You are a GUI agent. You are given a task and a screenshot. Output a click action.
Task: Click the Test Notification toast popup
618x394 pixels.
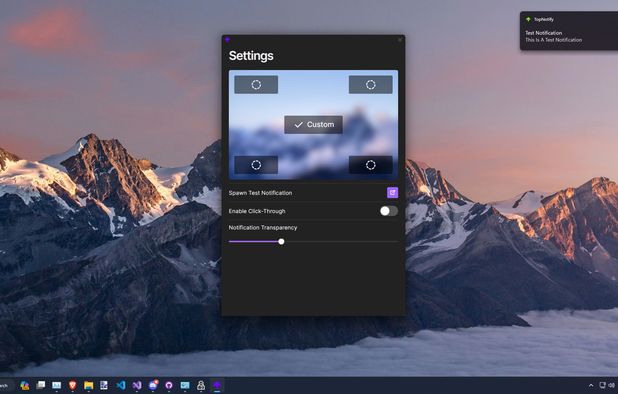pos(569,31)
